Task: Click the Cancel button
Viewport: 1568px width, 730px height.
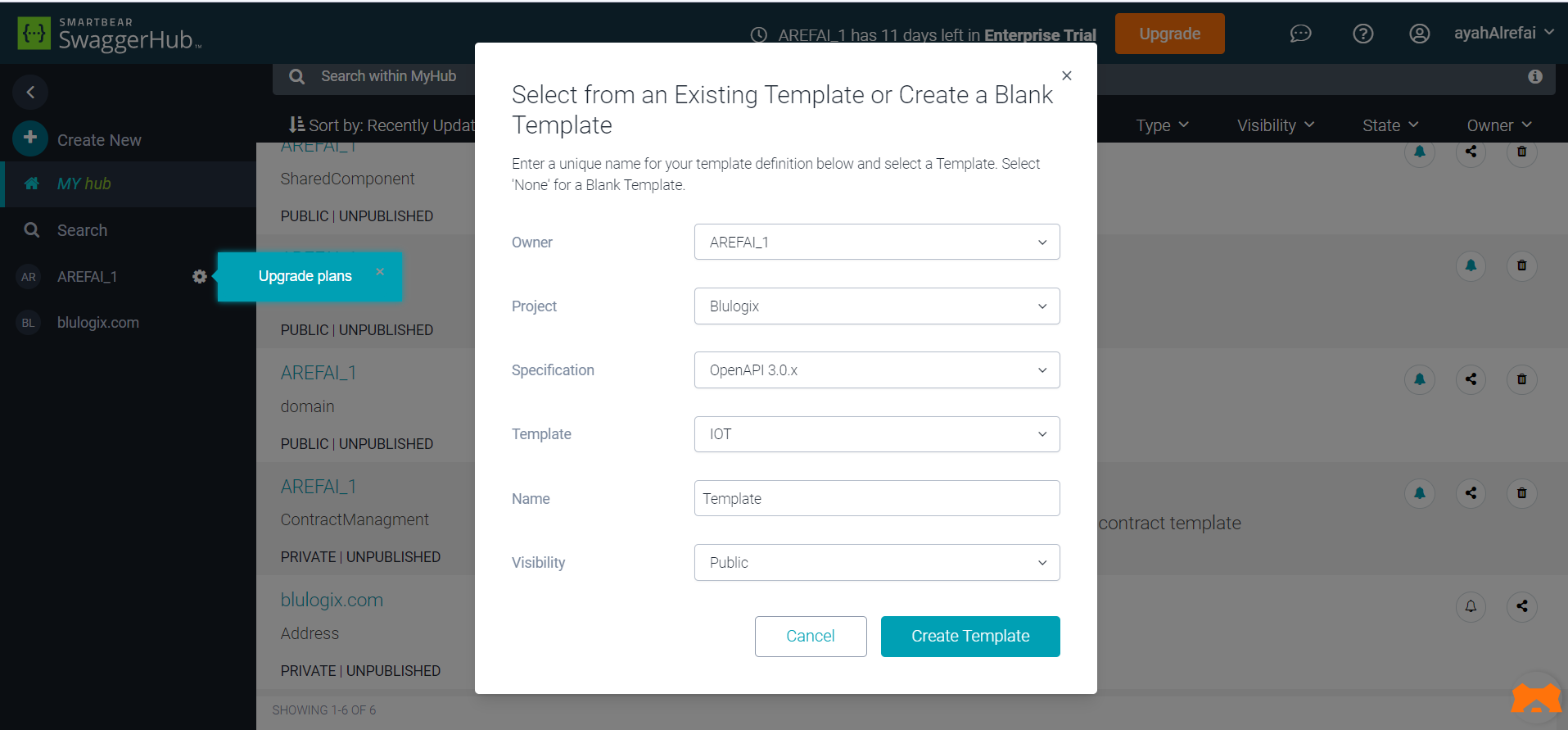Action: click(x=810, y=637)
